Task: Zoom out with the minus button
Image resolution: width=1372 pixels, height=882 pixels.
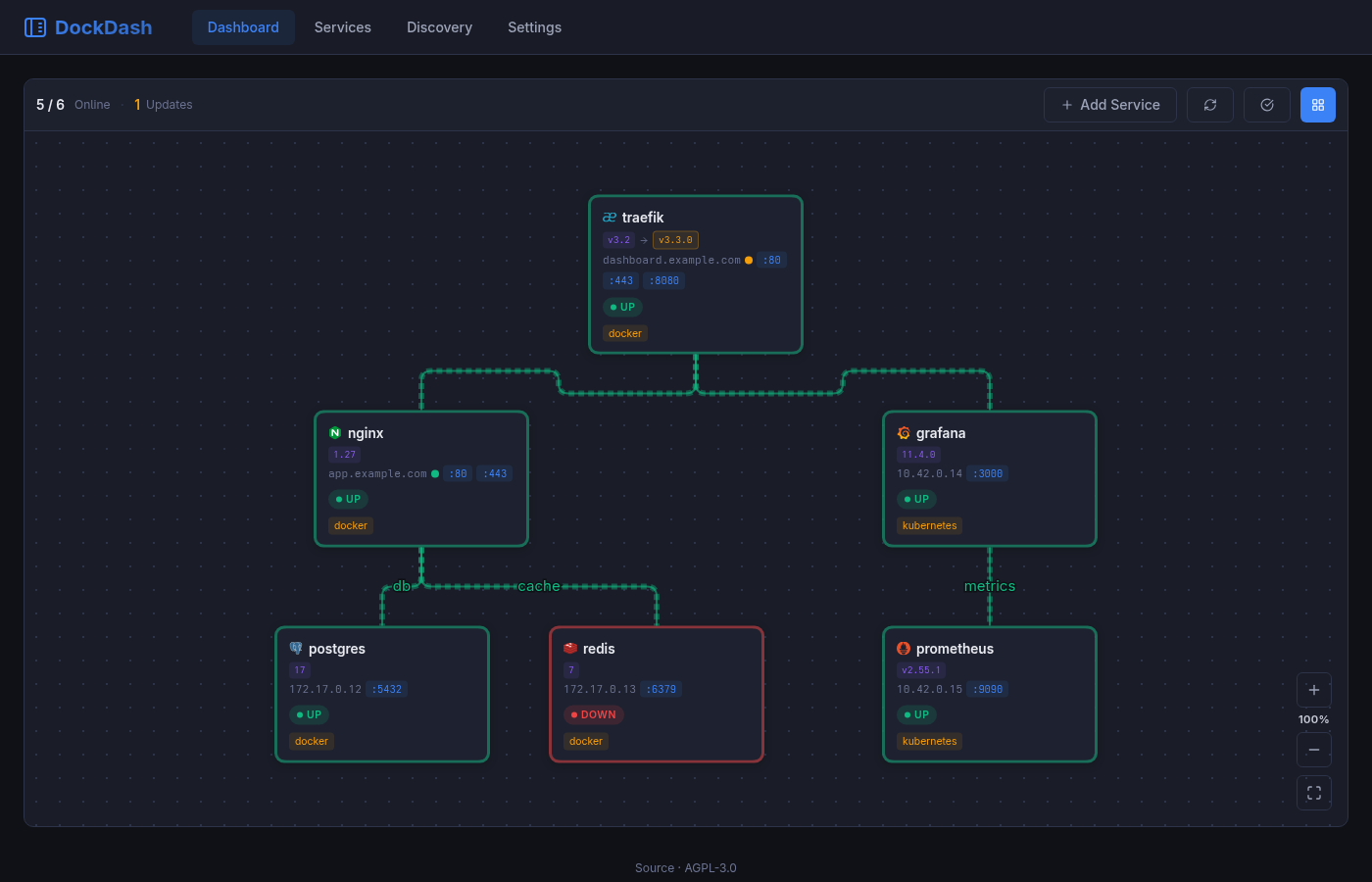Action: pyautogui.click(x=1314, y=750)
